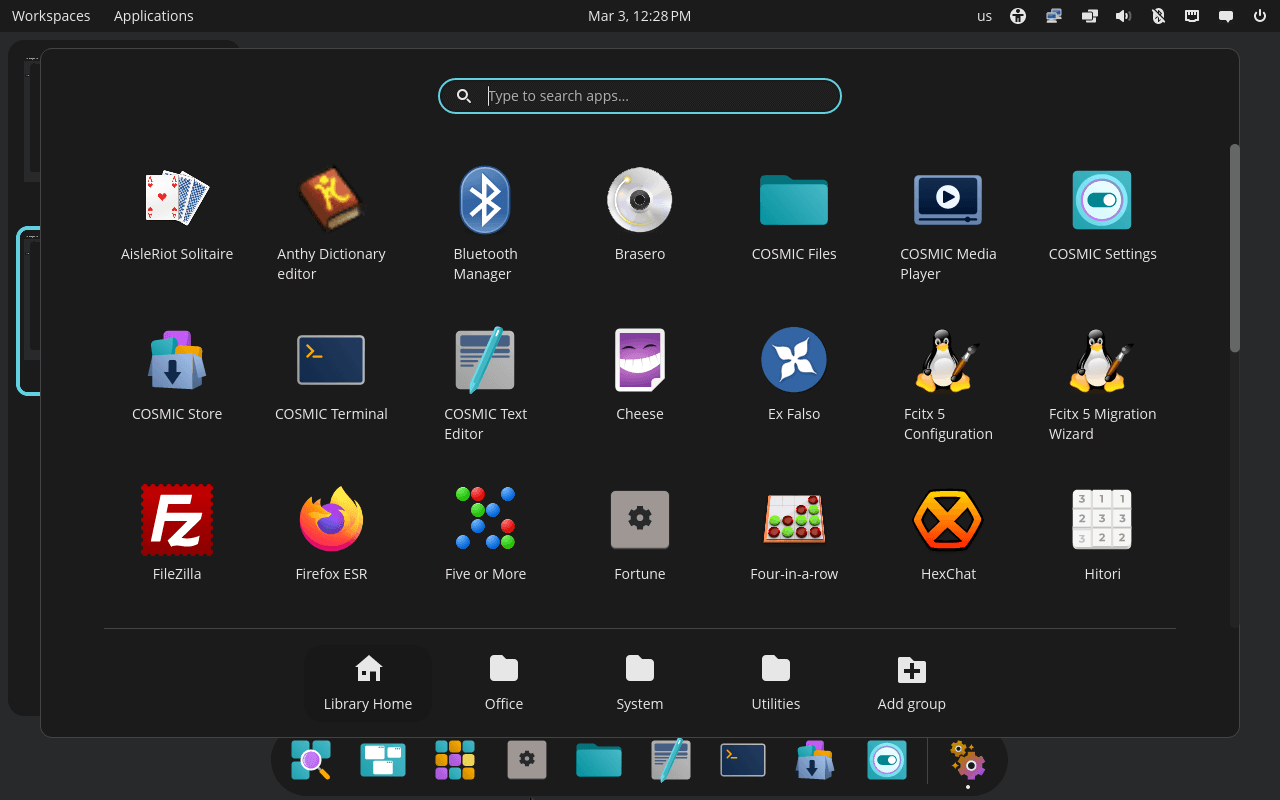Open COSMIC Media Player
The width and height of the screenshot is (1280, 800).
(948, 199)
